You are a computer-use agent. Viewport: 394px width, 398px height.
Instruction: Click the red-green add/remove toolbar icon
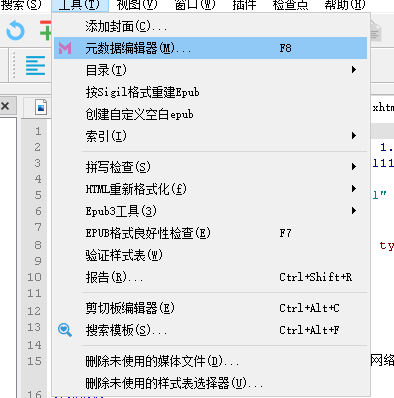point(46,30)
